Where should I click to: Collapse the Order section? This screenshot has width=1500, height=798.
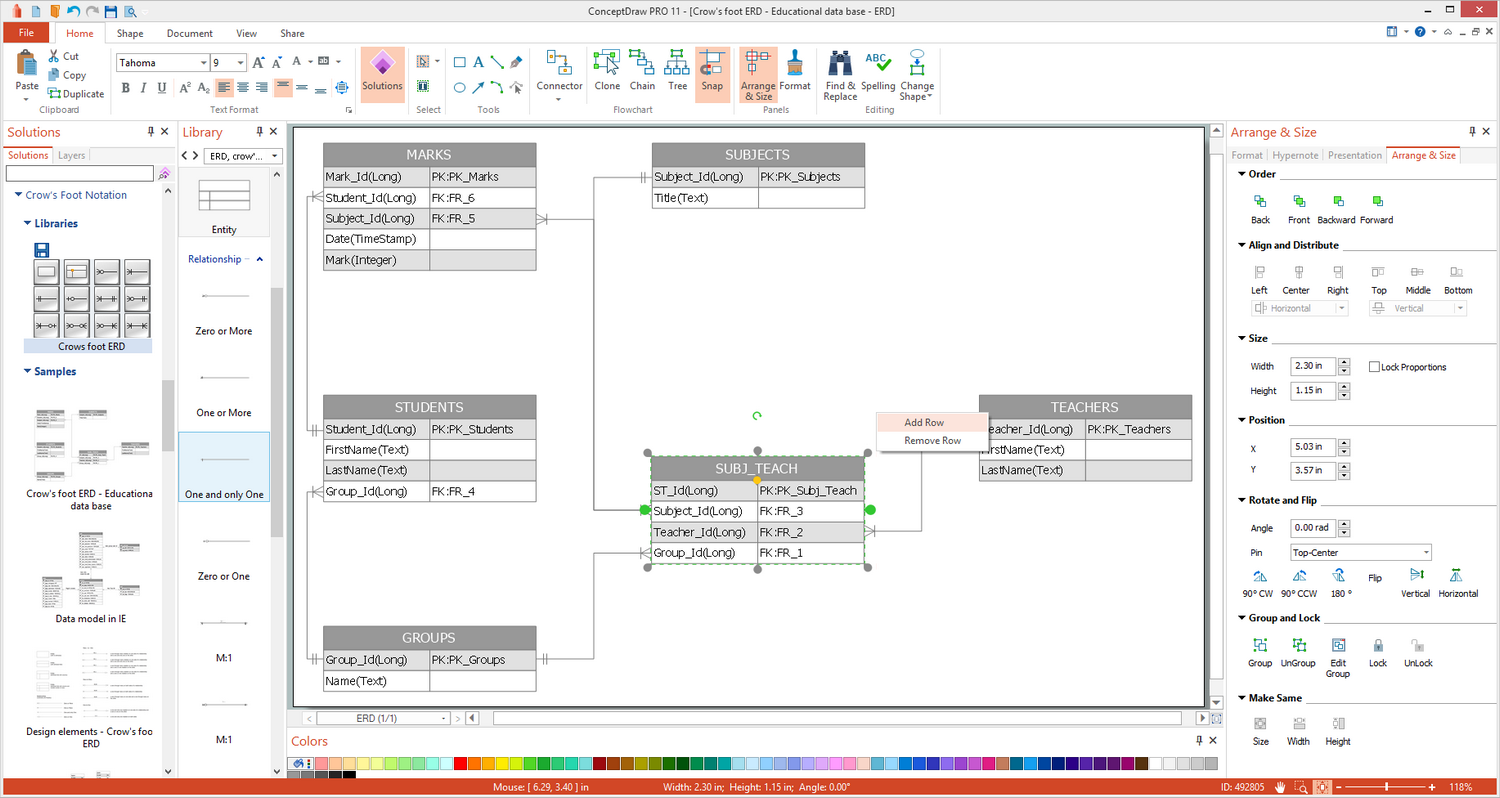click(x=1241, y=174)
